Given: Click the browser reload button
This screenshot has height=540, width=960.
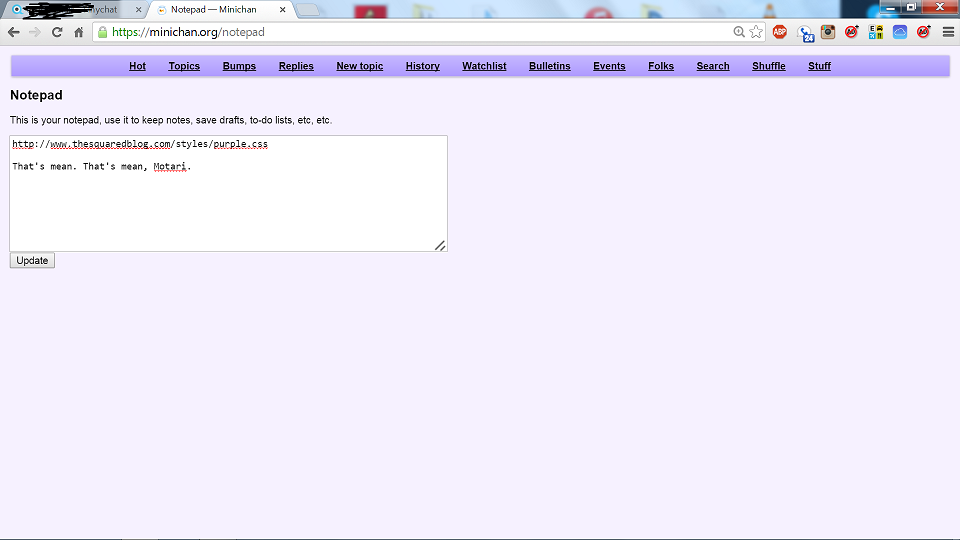Looking at the screenshot, I should pos(57,32).
